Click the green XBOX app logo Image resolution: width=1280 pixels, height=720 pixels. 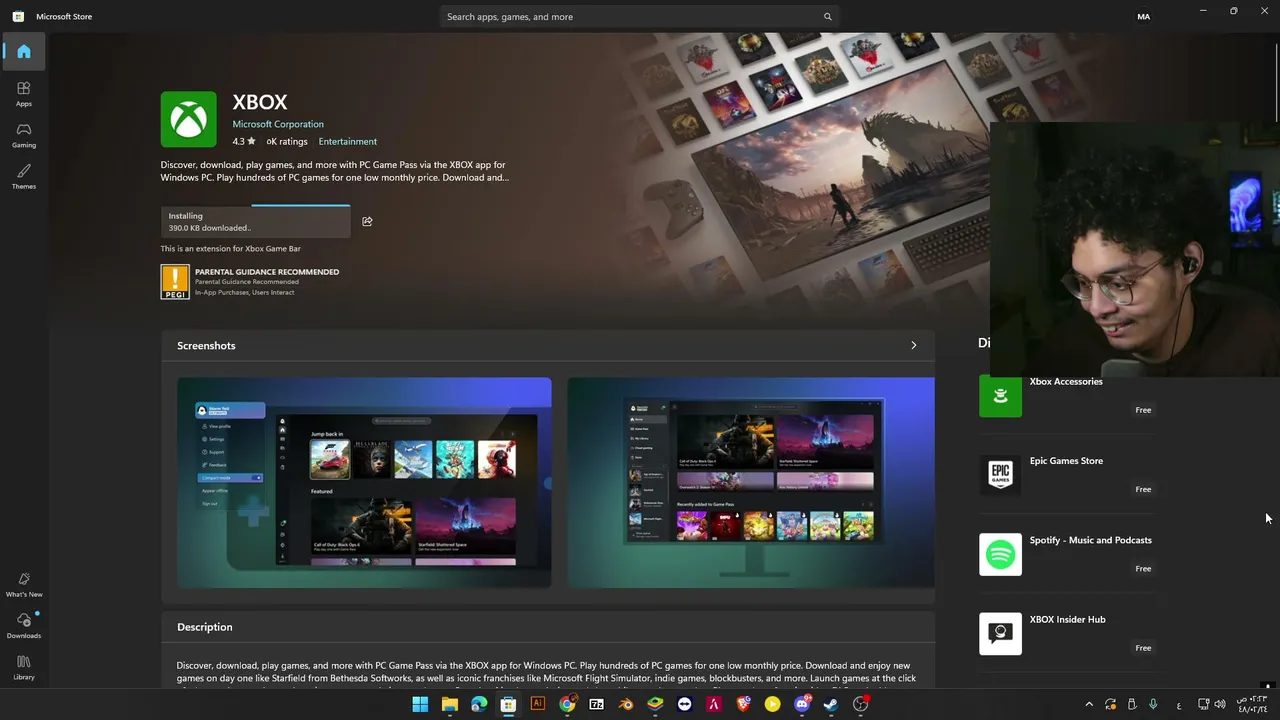click(x=189, y=120)
